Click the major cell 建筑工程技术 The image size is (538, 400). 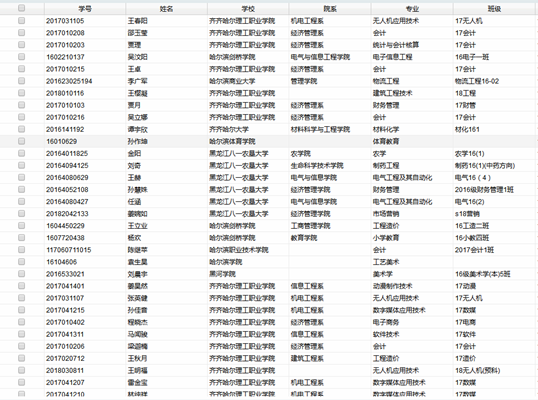click(x=393, y=93)
